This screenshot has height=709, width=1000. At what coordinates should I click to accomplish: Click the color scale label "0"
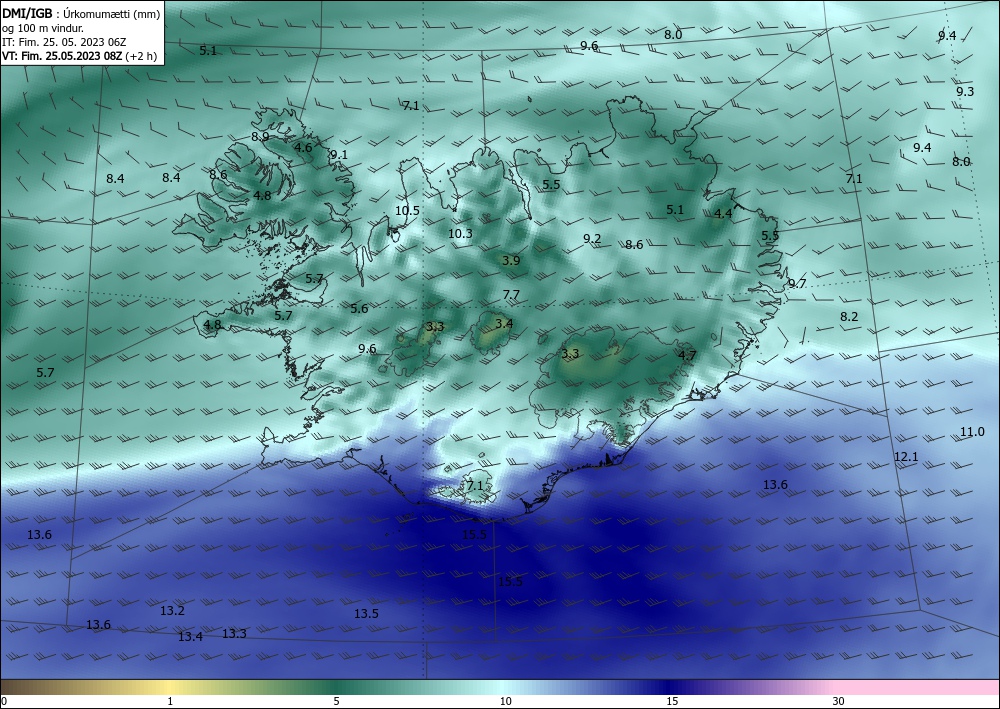[4, 701]
